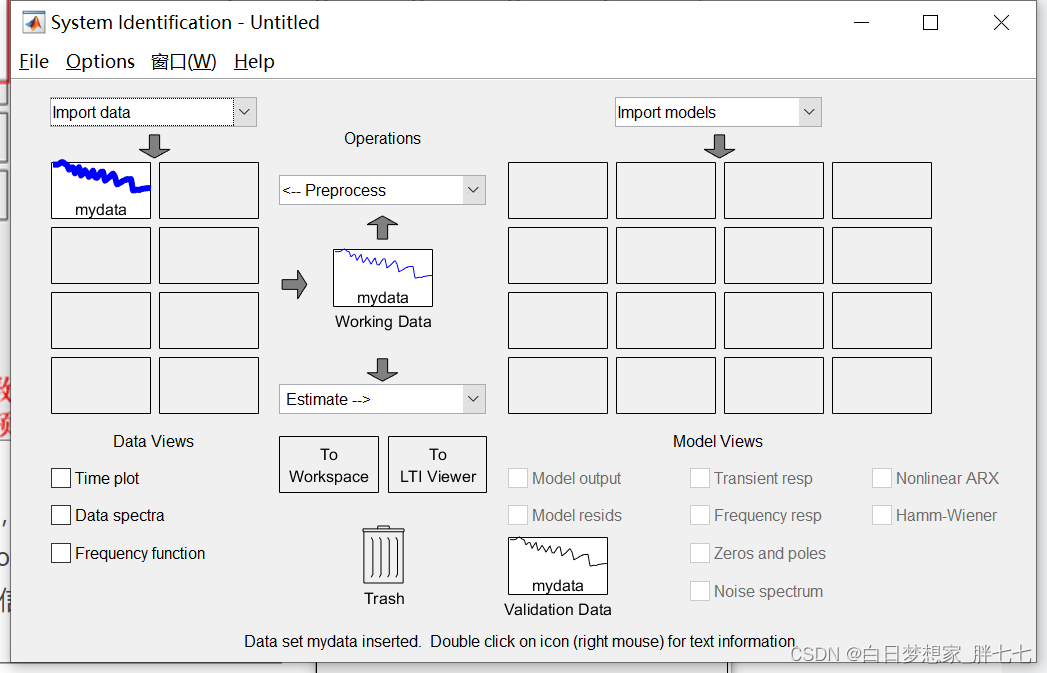The height and width of the screenshot is (673, 1047).
Task: Click the MATLAB logo in title bar
Action: 33,23
